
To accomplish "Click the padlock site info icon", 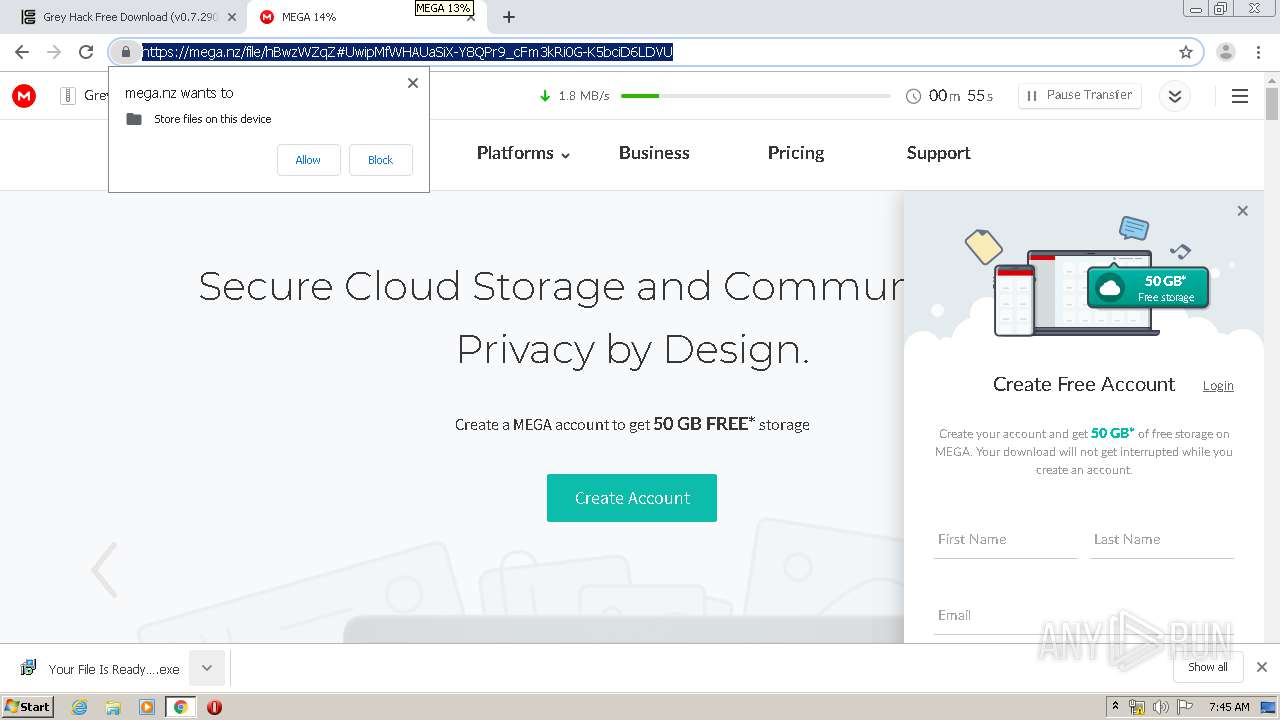I will click(x=125, y=52).
